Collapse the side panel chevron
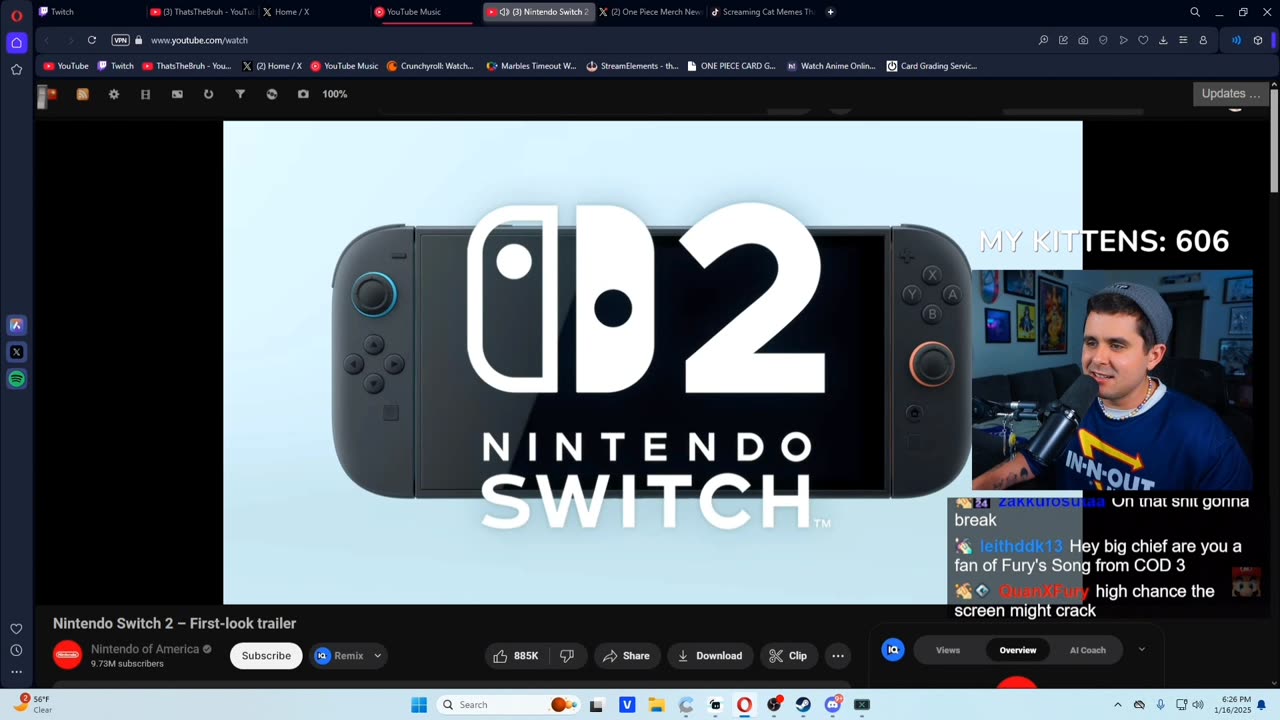The height and width of the screenshot is (720, 1280). click(x=1142, y=649)
